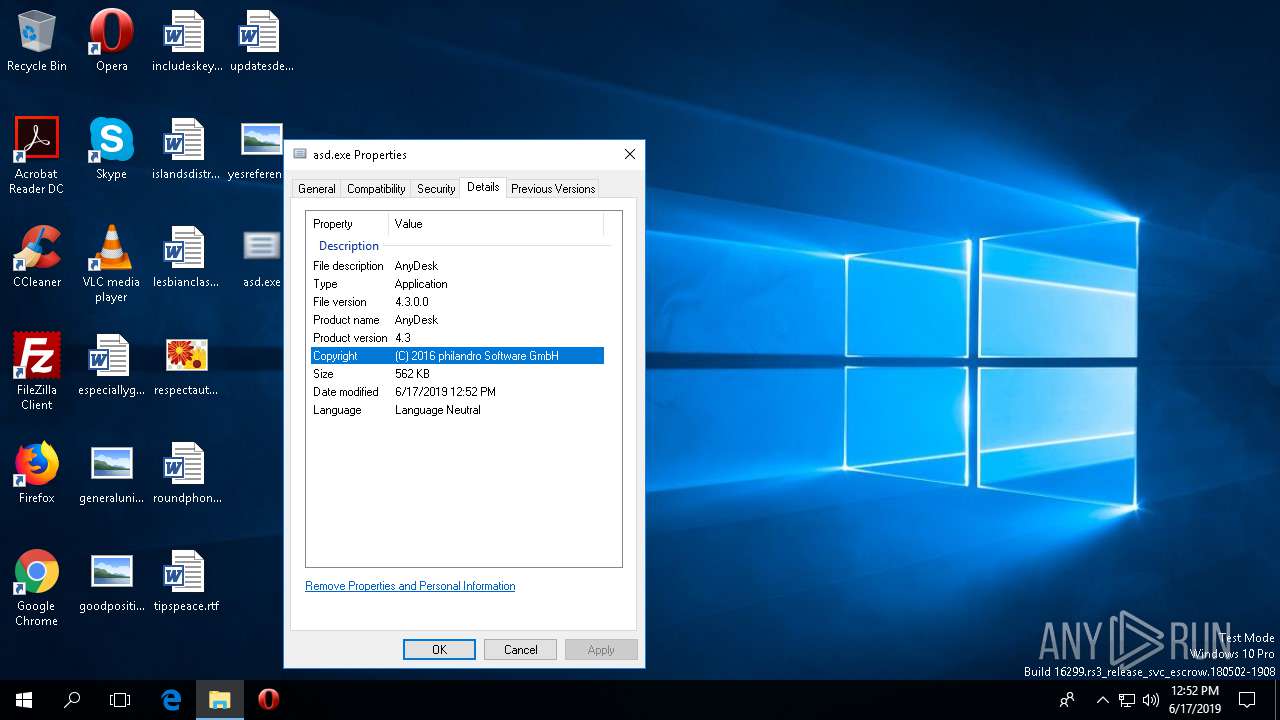Select the Acrobat Reader DC shortcut
Screen dimensions: 1280x720
click(x=37, y=155)
